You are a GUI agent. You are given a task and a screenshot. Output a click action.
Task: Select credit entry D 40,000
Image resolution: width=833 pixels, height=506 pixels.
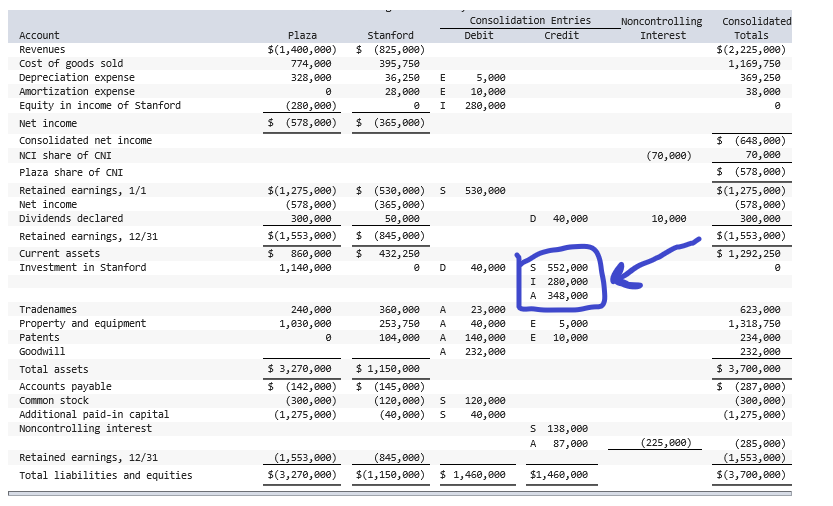point(559,218)
